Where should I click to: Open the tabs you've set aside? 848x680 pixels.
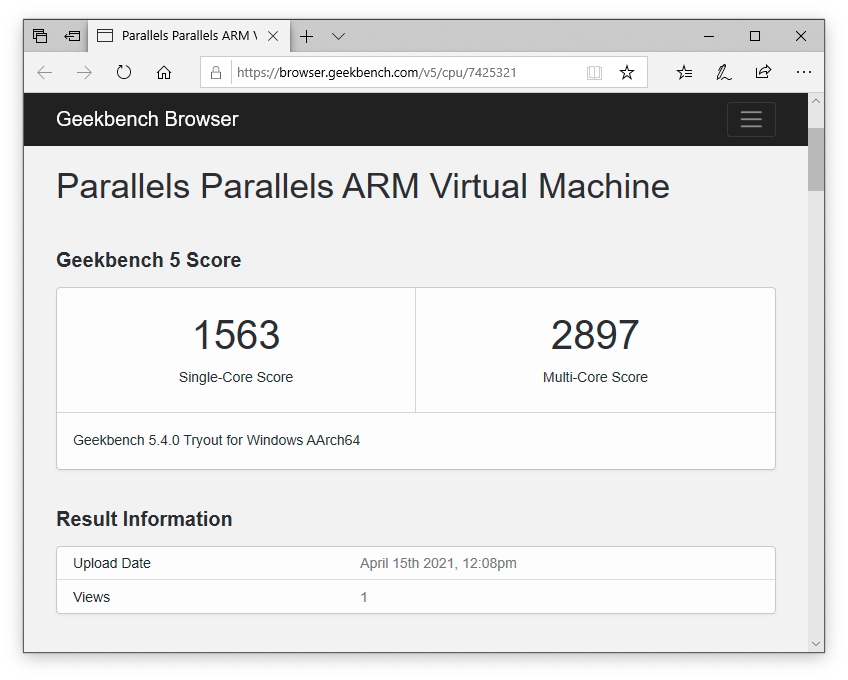pyautogui.click(x=40, y=36)
